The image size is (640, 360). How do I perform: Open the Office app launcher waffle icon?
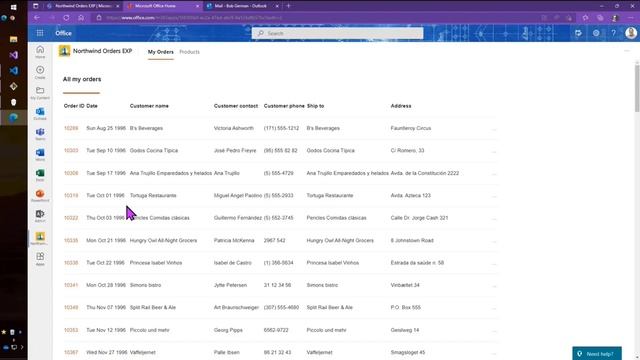point(40,33)
